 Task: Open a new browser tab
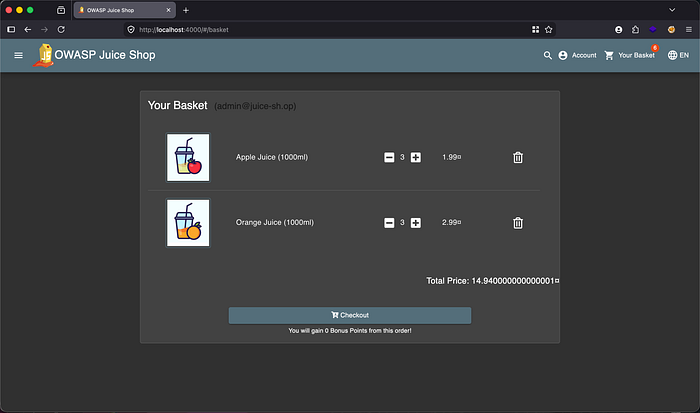[186, 10]
